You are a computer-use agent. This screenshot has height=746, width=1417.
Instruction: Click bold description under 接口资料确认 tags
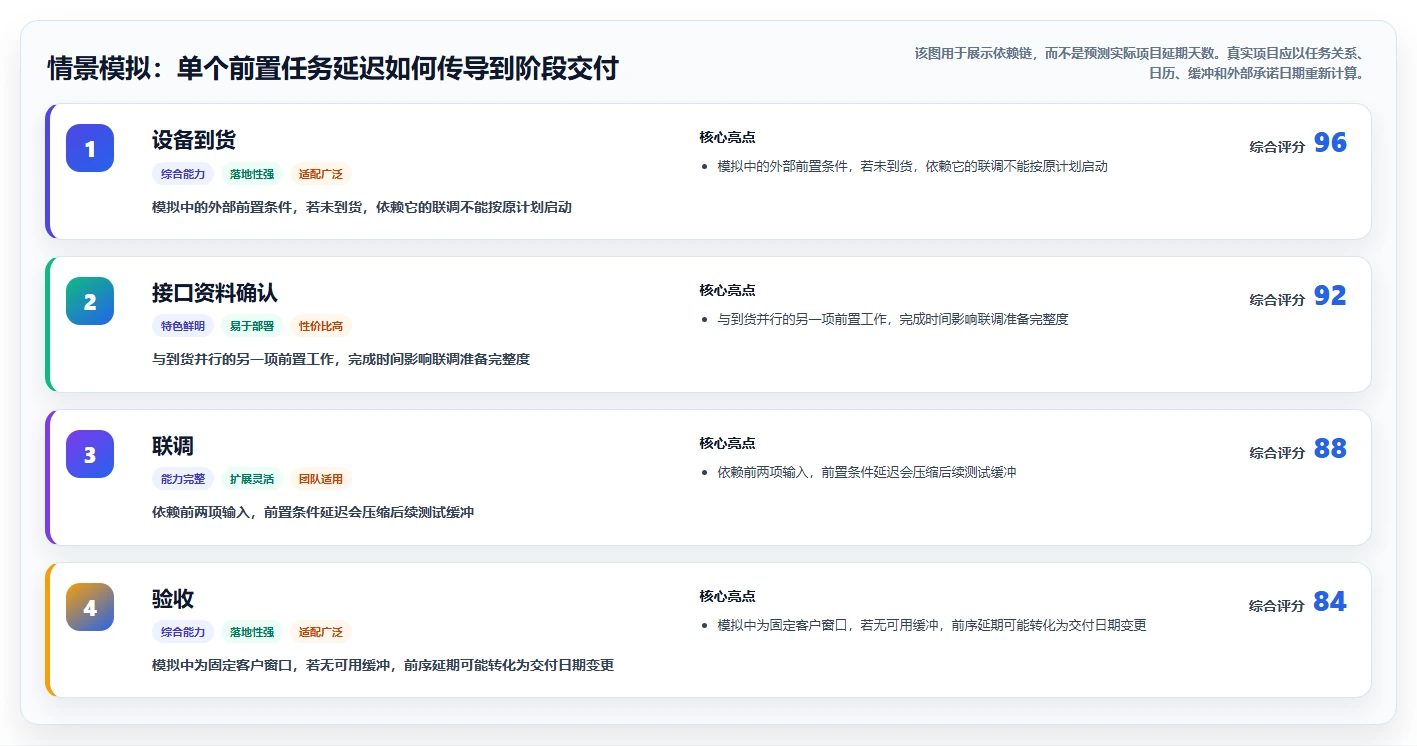(x=341, y=359)
